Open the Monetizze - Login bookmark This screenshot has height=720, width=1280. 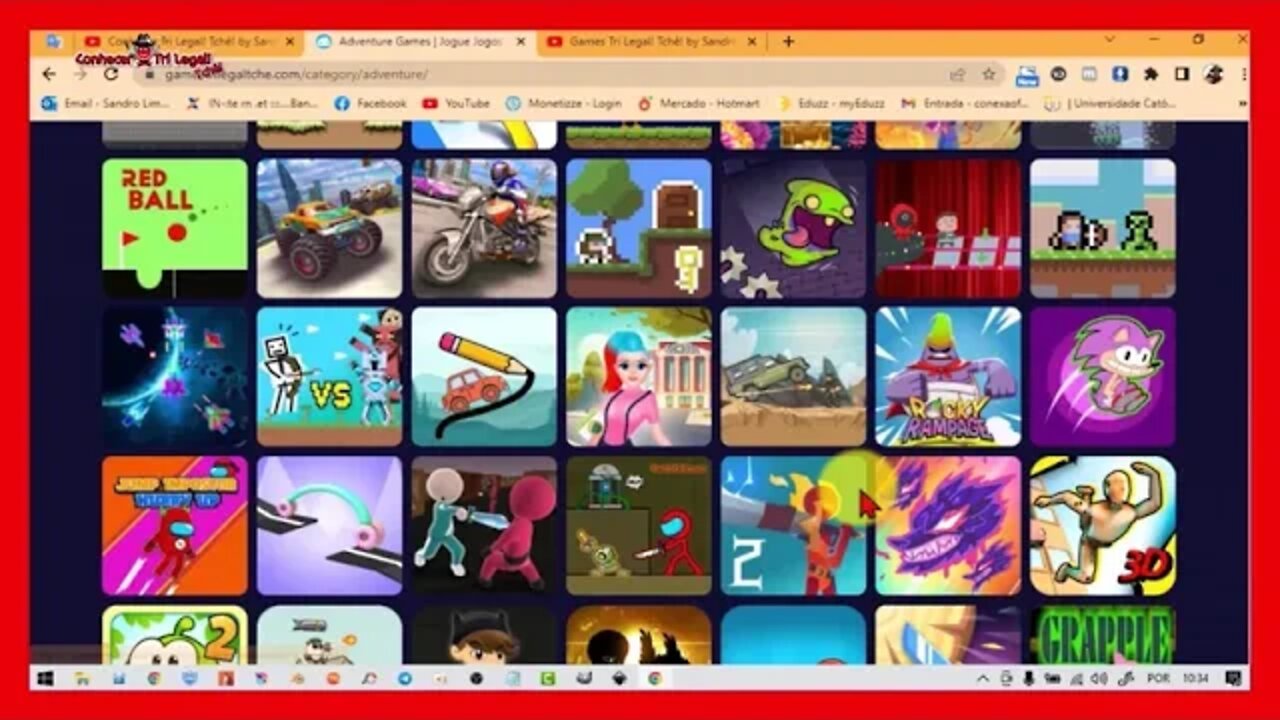point(562,103)
